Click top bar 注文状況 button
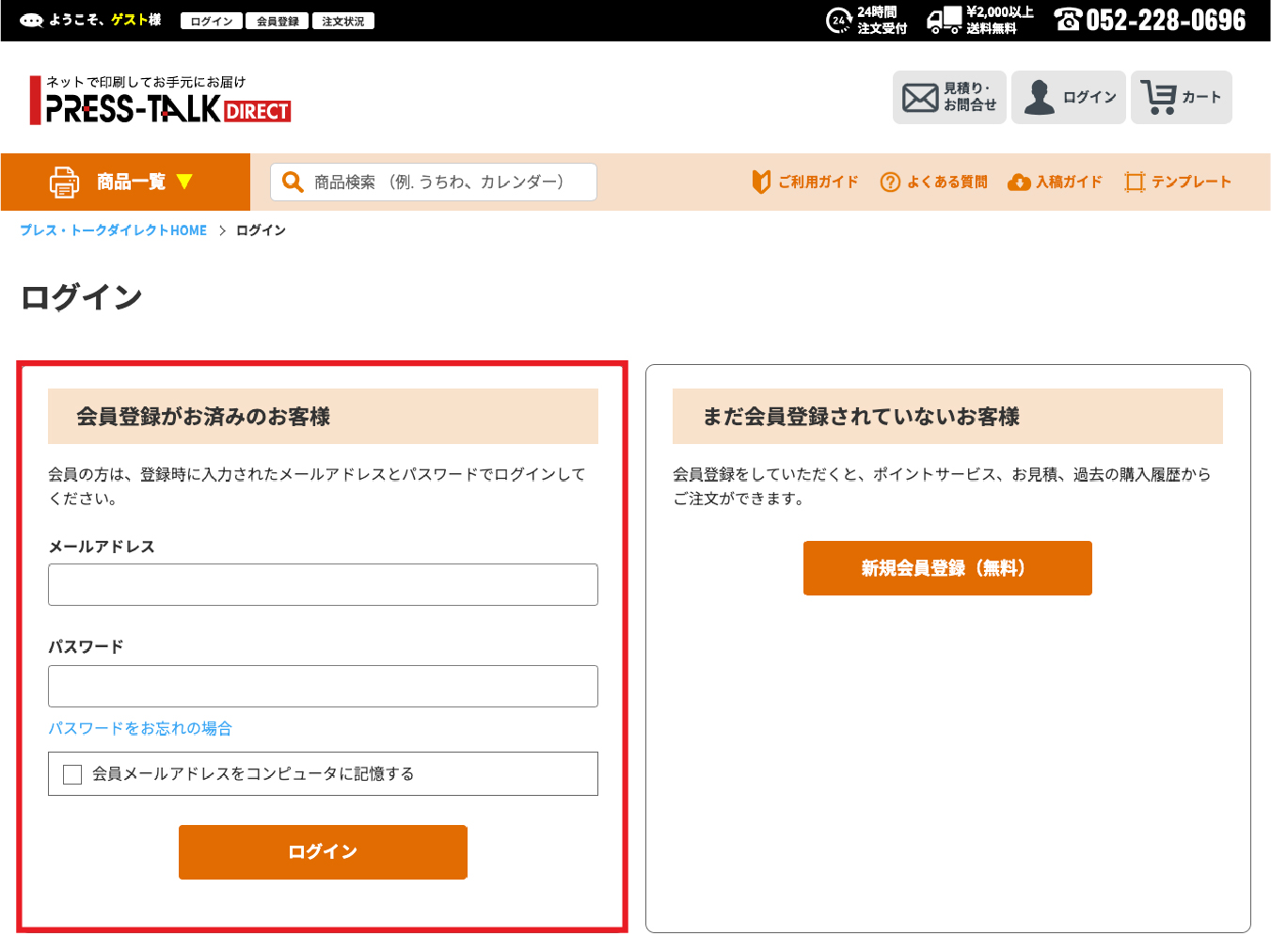Screen dimensions: 1271x952 [x=343, y=21]
